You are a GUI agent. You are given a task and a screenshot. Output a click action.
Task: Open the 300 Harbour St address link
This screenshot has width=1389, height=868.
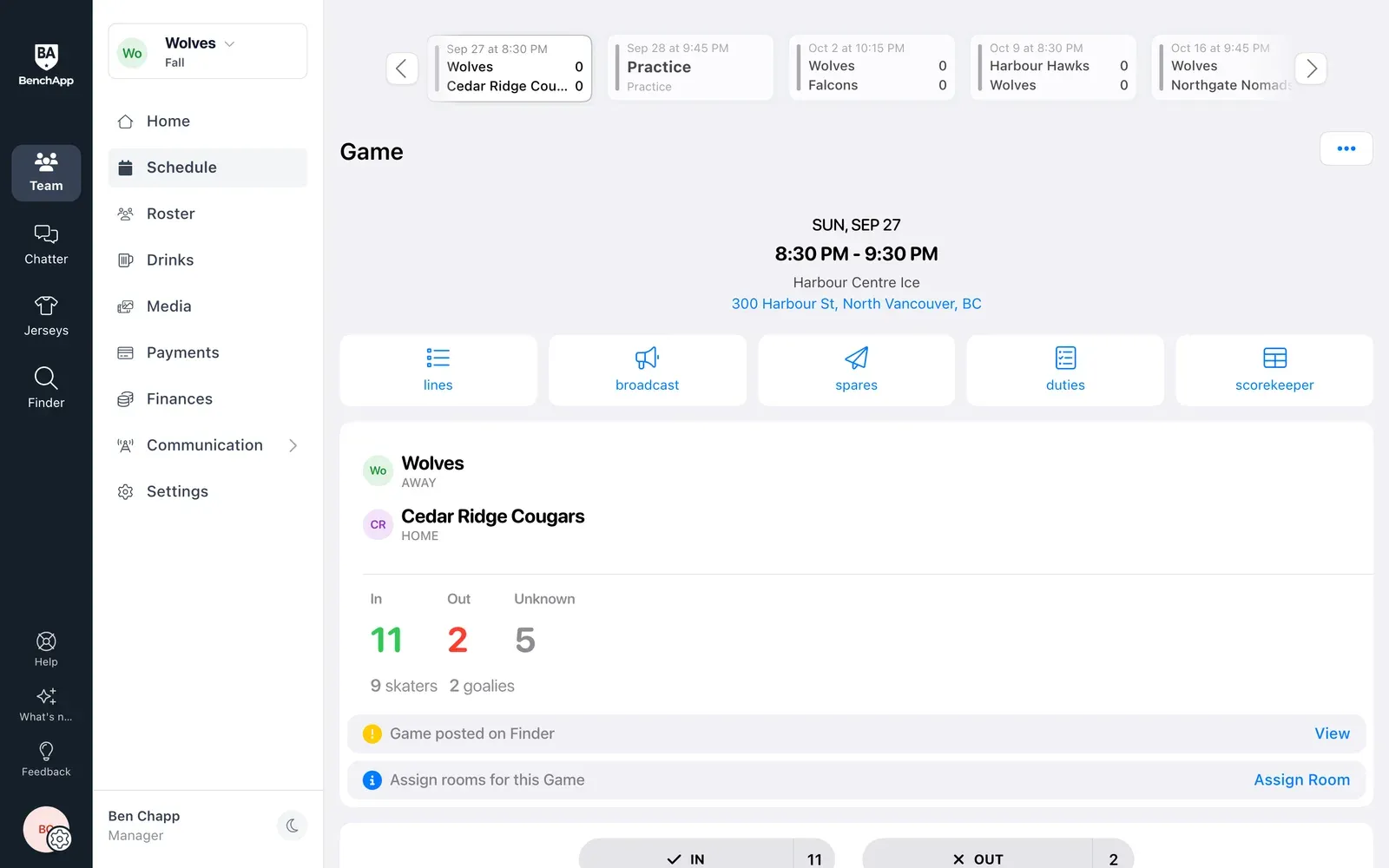click(856, 304)
